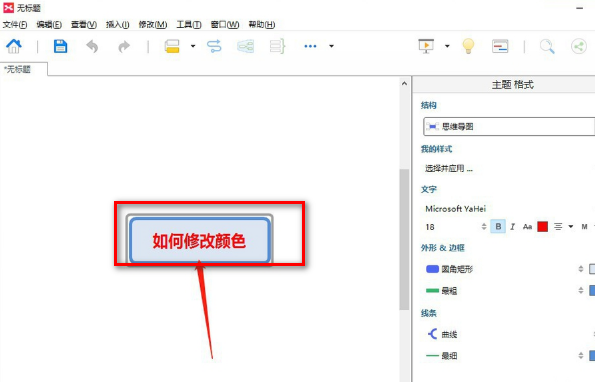595x382 pixels.
Task: Open the Microsoft YaHei font selector
Action: pyautogui.click(x=455, y=209)
